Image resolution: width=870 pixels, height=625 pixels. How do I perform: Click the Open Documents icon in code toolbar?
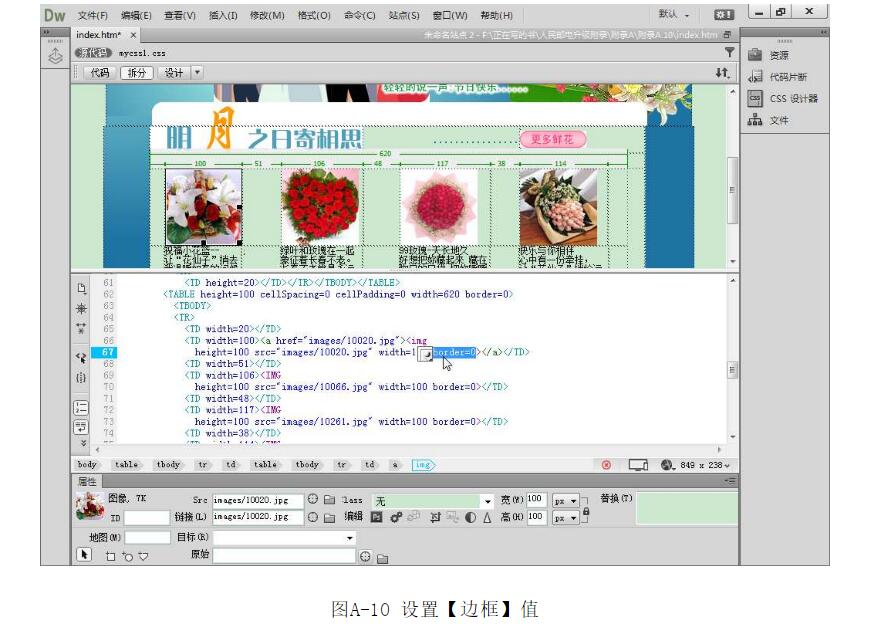coord(81,288)
